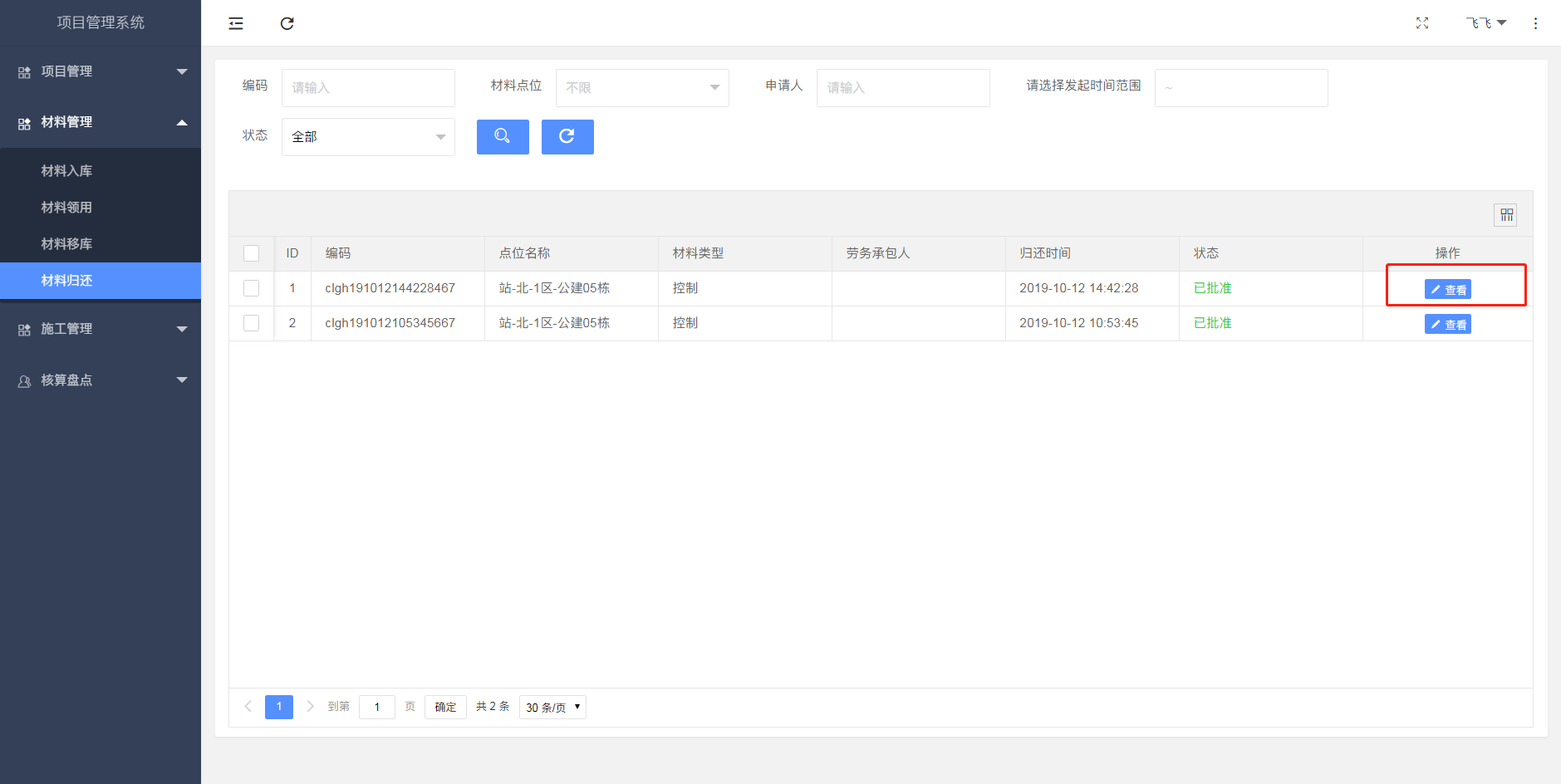The image size is (1561, 784).
Task: Click the 材料管理 sidebar icon
Action: pos(24,123)
